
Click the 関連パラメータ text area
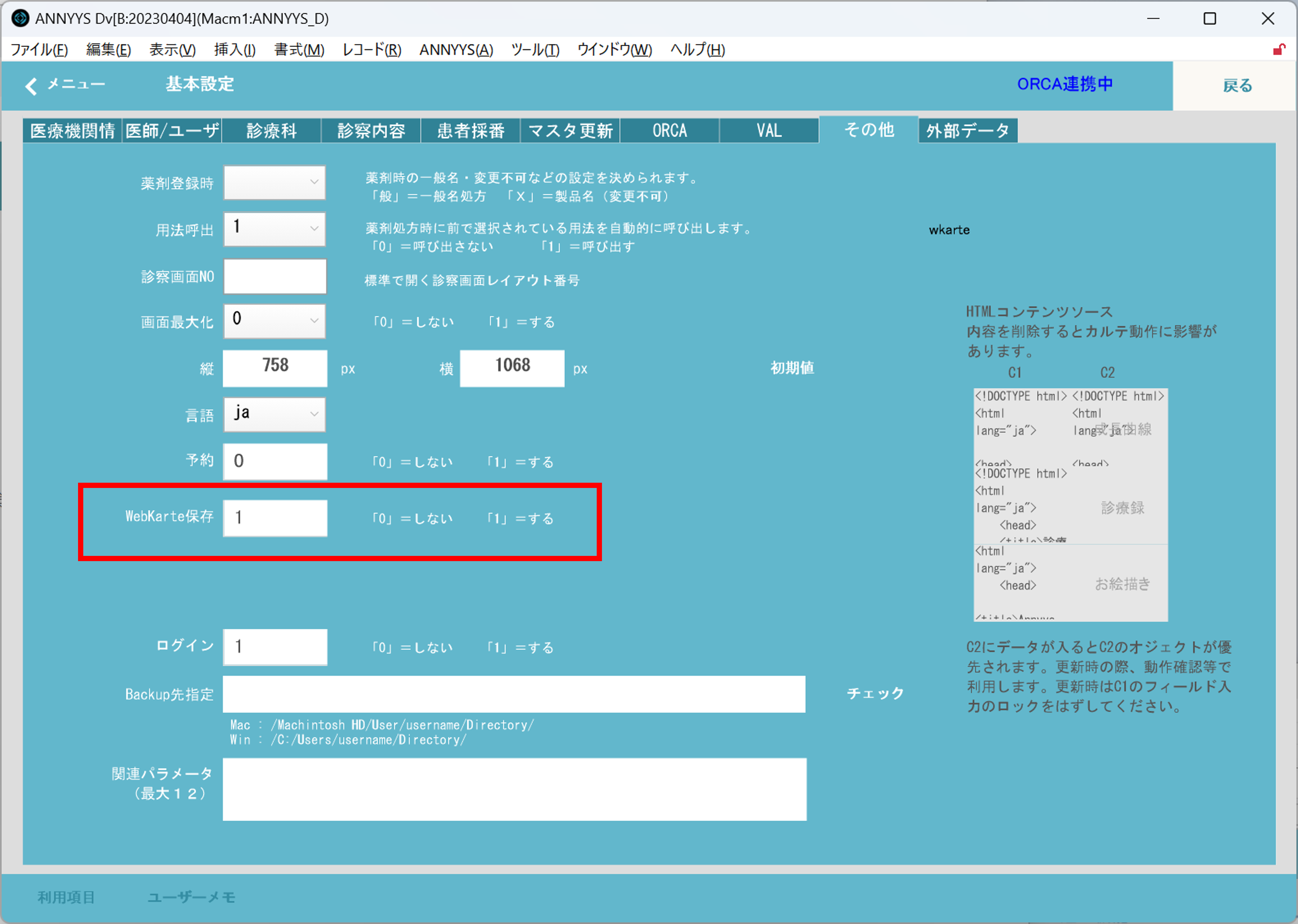(x=514, y=789)
